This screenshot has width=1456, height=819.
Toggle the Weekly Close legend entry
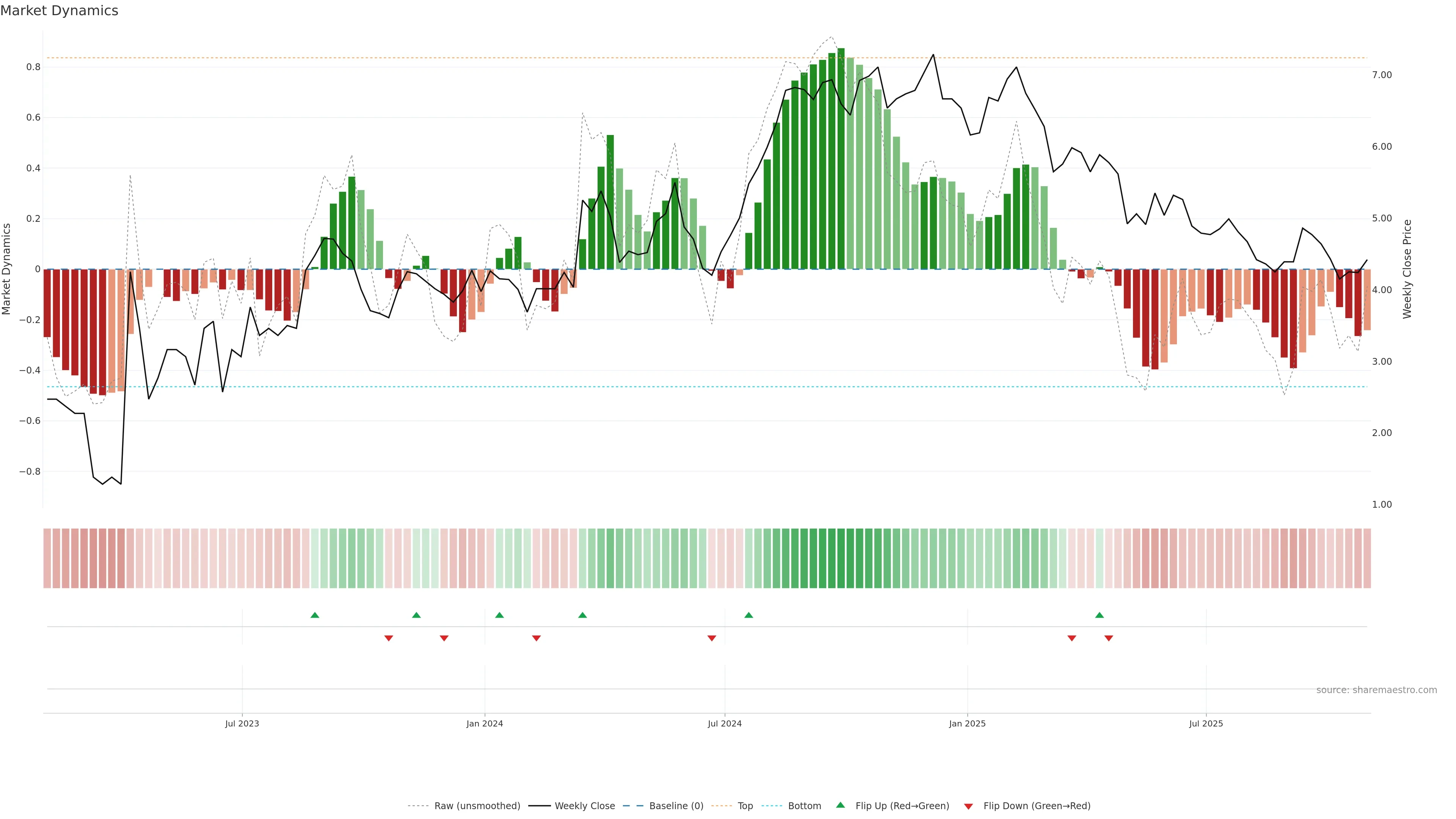click(x=584, y=806)
